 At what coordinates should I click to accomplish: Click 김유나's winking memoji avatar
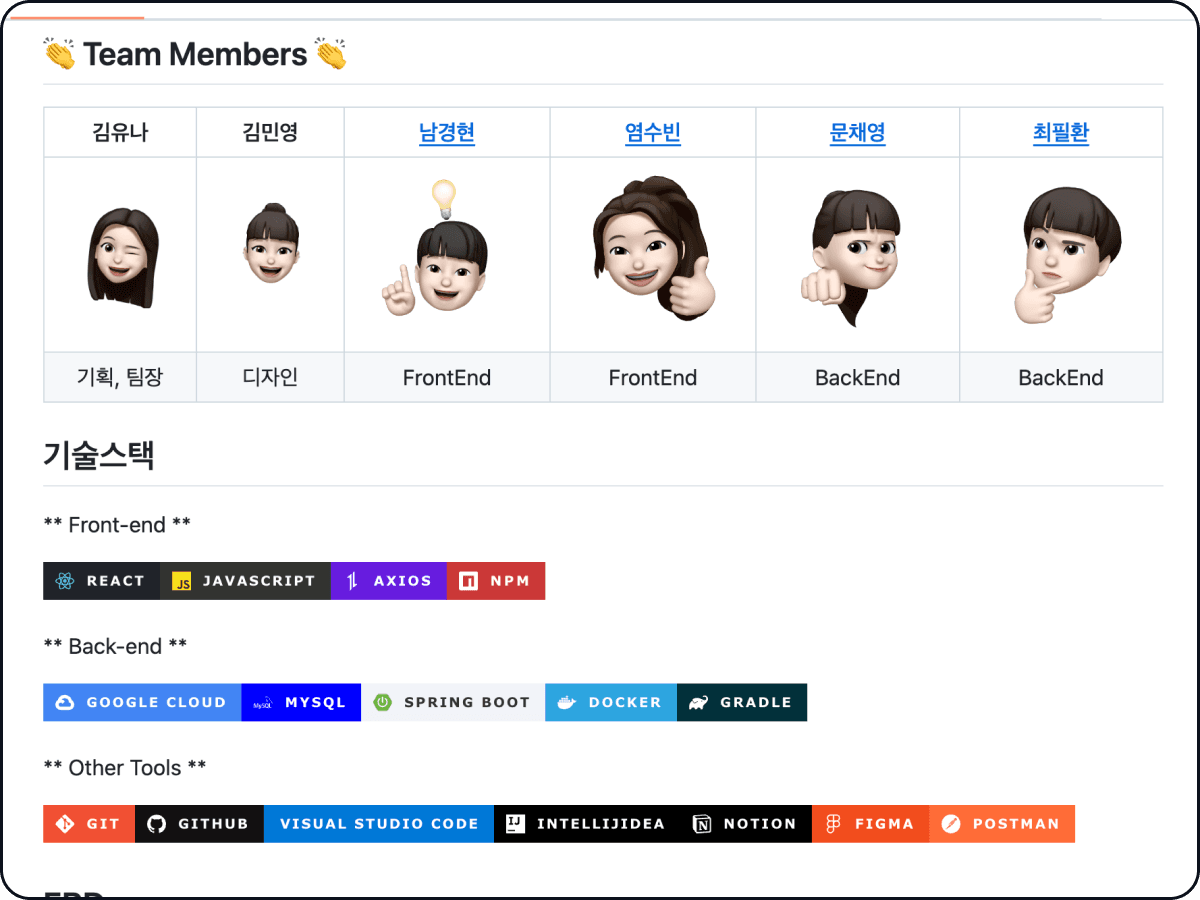121,256
